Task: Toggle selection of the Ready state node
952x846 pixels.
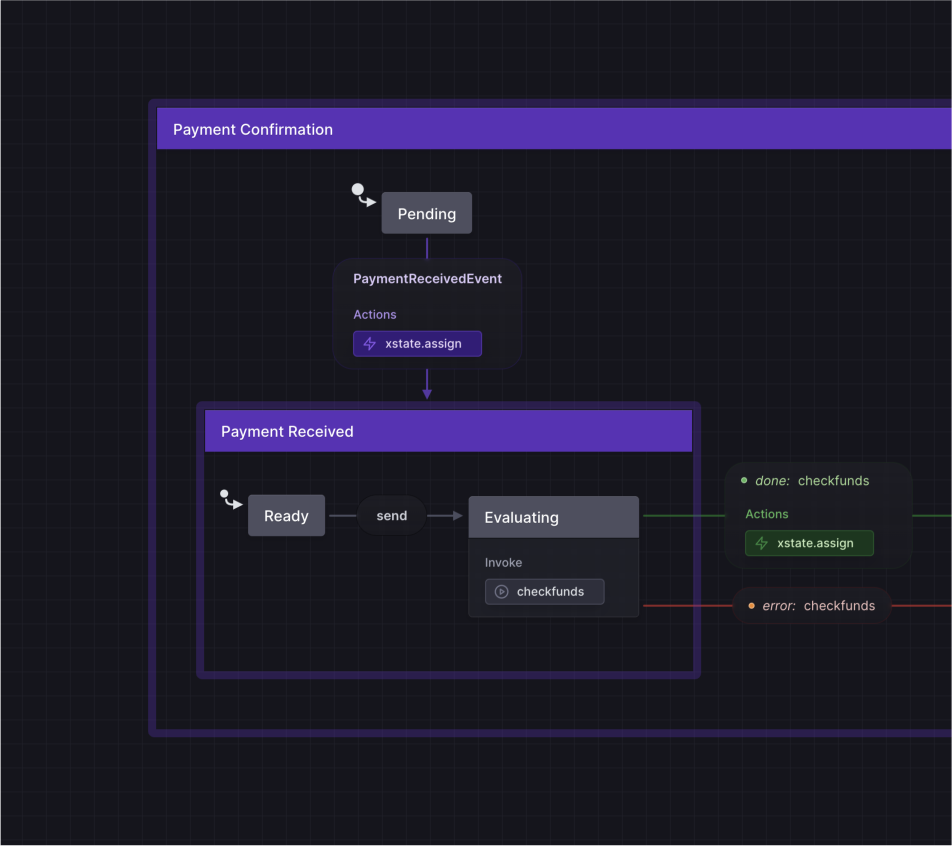Action: pos(286,515)
